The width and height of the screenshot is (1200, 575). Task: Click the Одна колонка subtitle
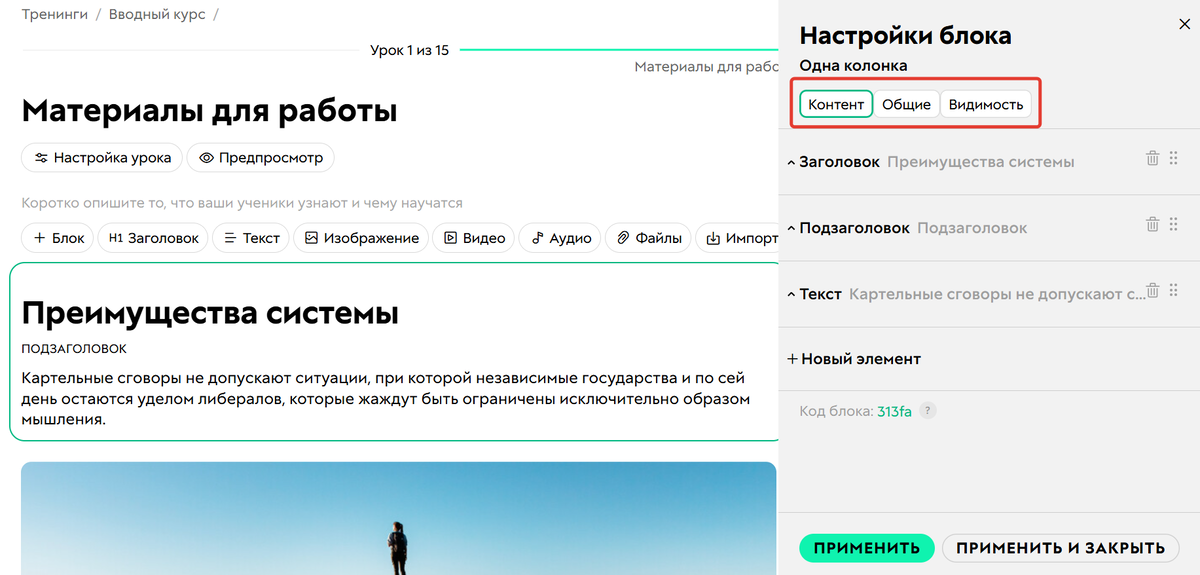pos(853,66)
